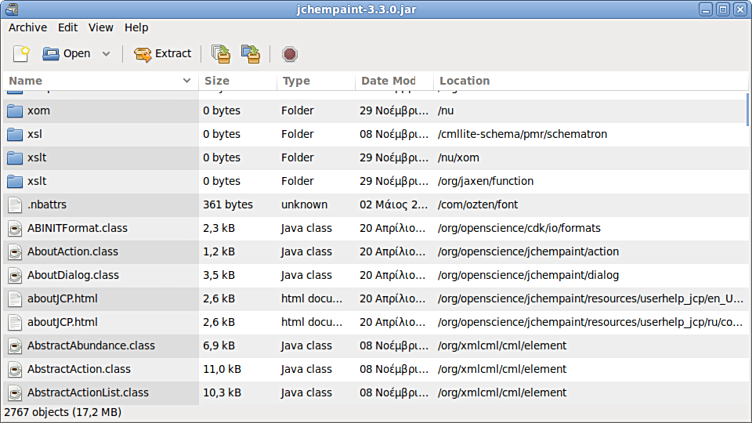Toggle sort order via Name column arrow
752x423 pixels.
pyautogui.click(x=186, y=81)
